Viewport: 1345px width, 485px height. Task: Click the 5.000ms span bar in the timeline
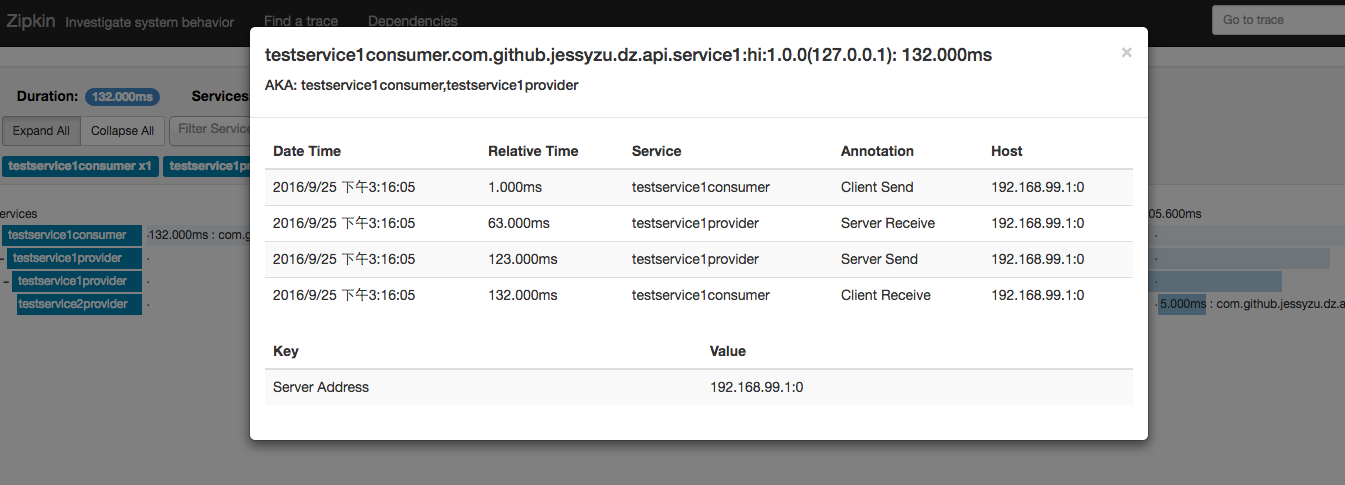click(1182, 304)
